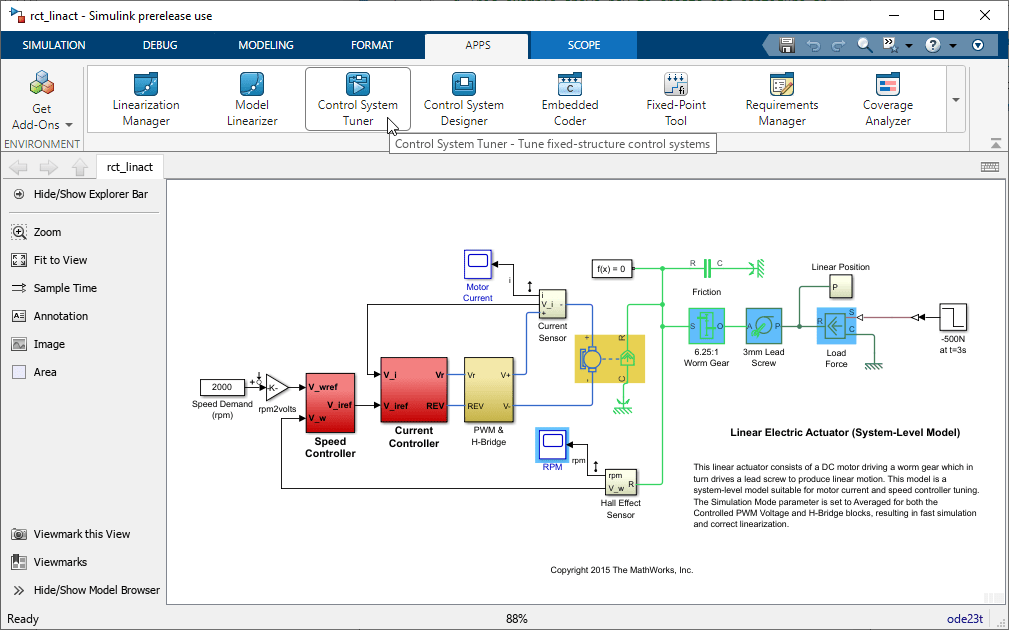Open the Linearization Manager app
Image resolution: width=1009 pixels, height=630 pixels.
click(x=146, y=99)
